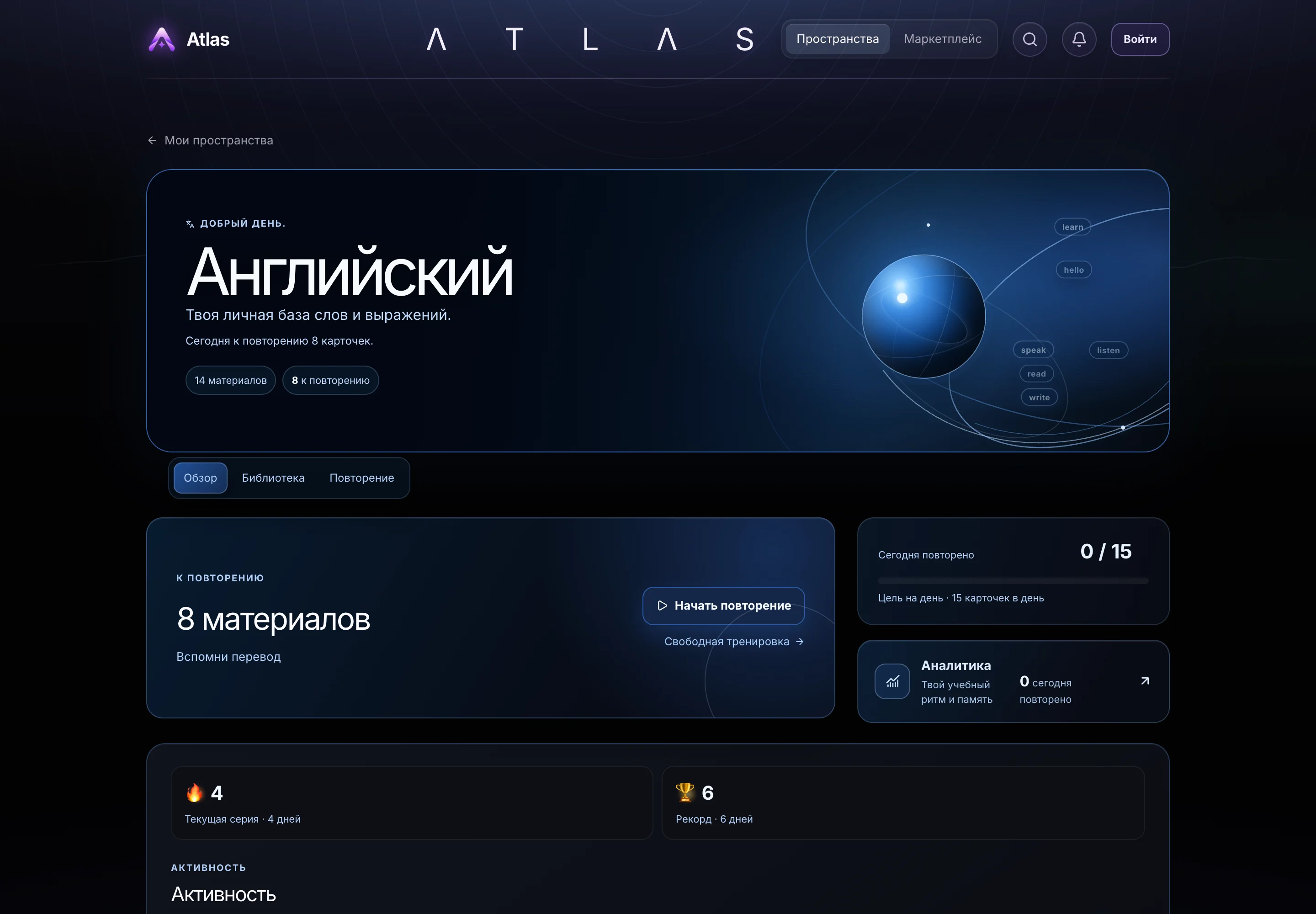Click the trophy record icon
The width and height of the screenshot is (1316, 914).
[x=685, y=792]
